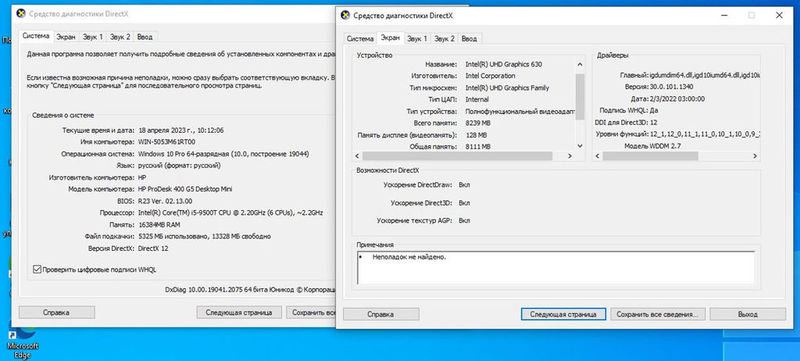Open Звук 1 tab in the back window
The height and width of the screenshot is (361, 800).
pos(93,37)
